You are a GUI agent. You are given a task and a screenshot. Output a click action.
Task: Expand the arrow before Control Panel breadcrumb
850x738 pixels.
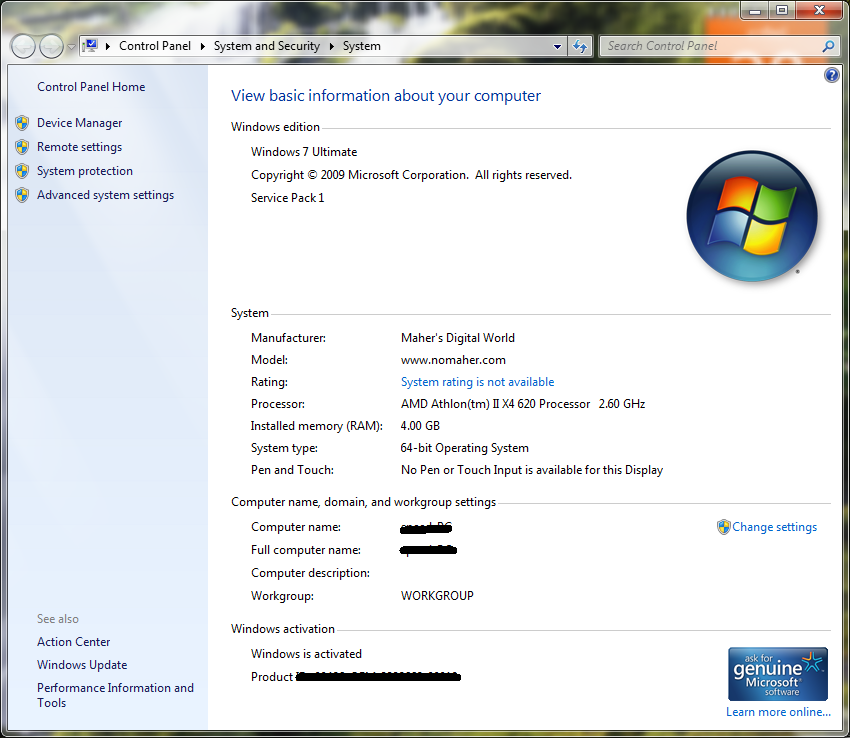108,46
